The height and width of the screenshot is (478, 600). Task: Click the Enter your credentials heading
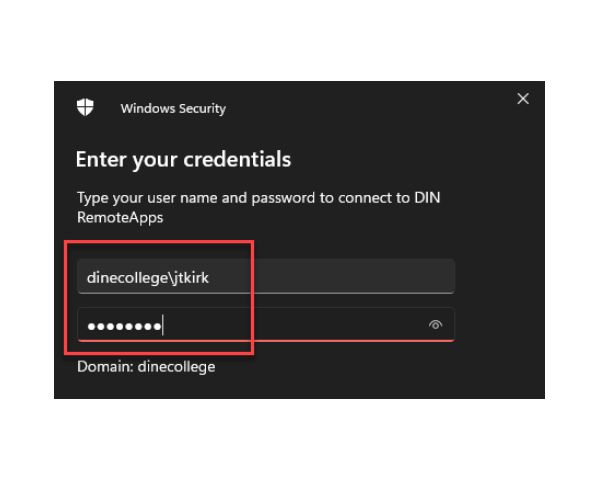pyautogui.click(x=183, y=159)
